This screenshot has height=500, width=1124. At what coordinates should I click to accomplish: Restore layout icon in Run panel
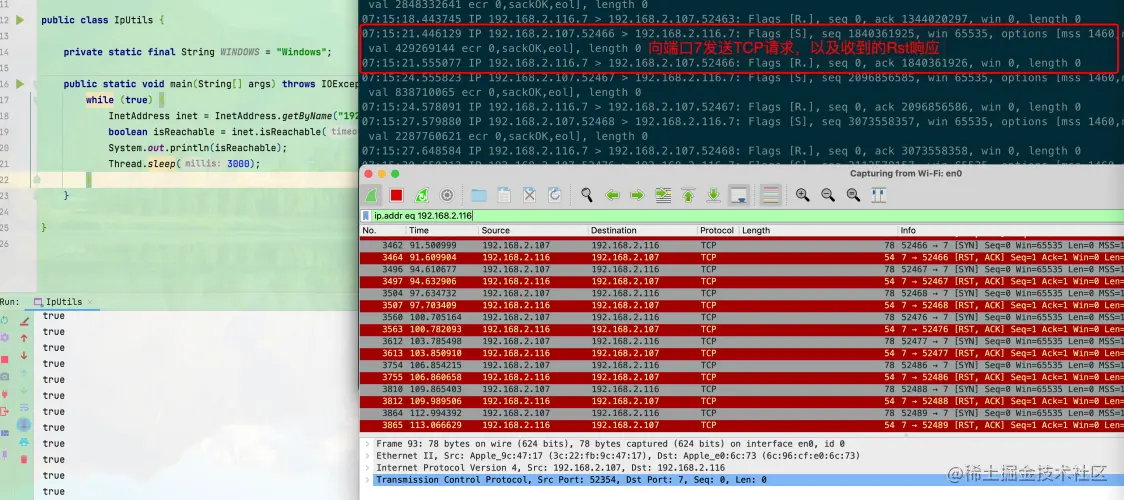(x=5, y=433)
